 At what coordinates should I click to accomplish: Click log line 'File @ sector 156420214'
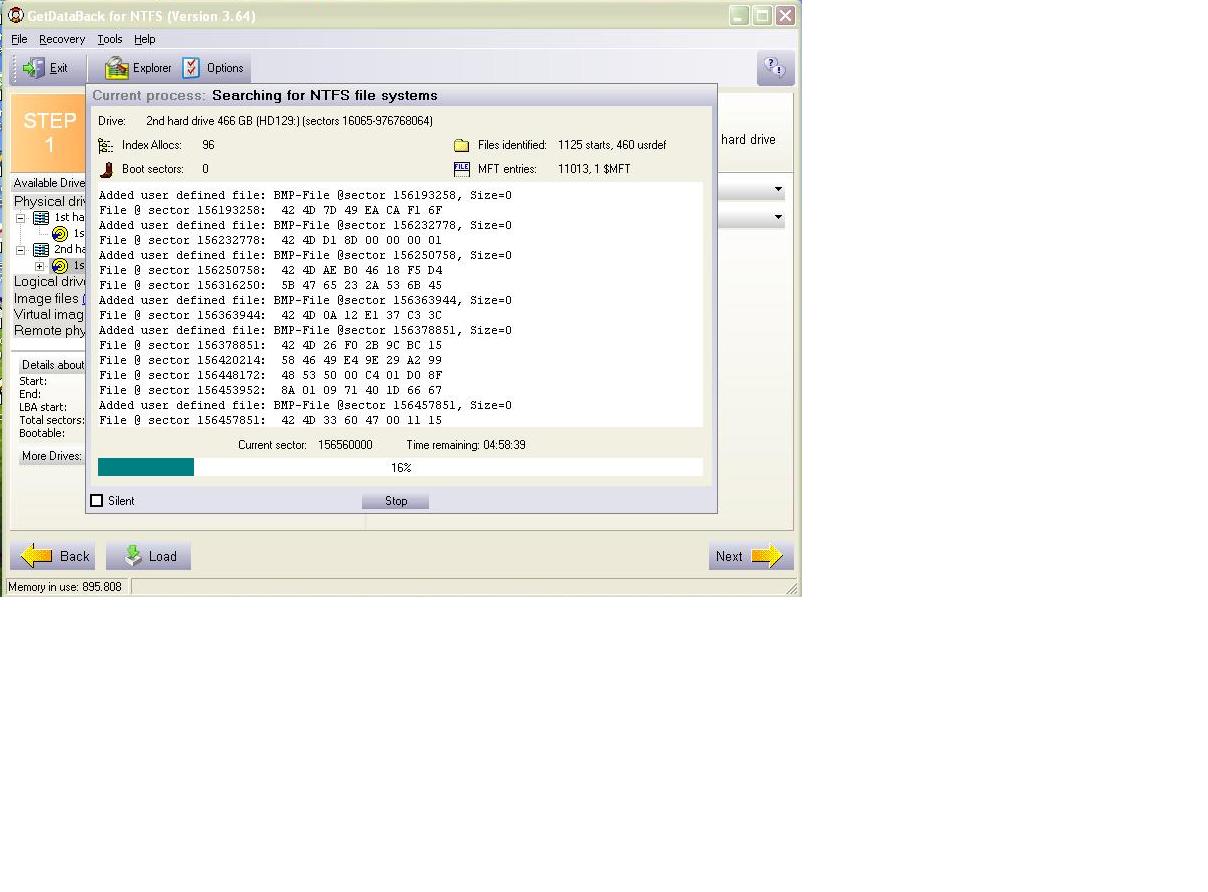tap(270, 360)
